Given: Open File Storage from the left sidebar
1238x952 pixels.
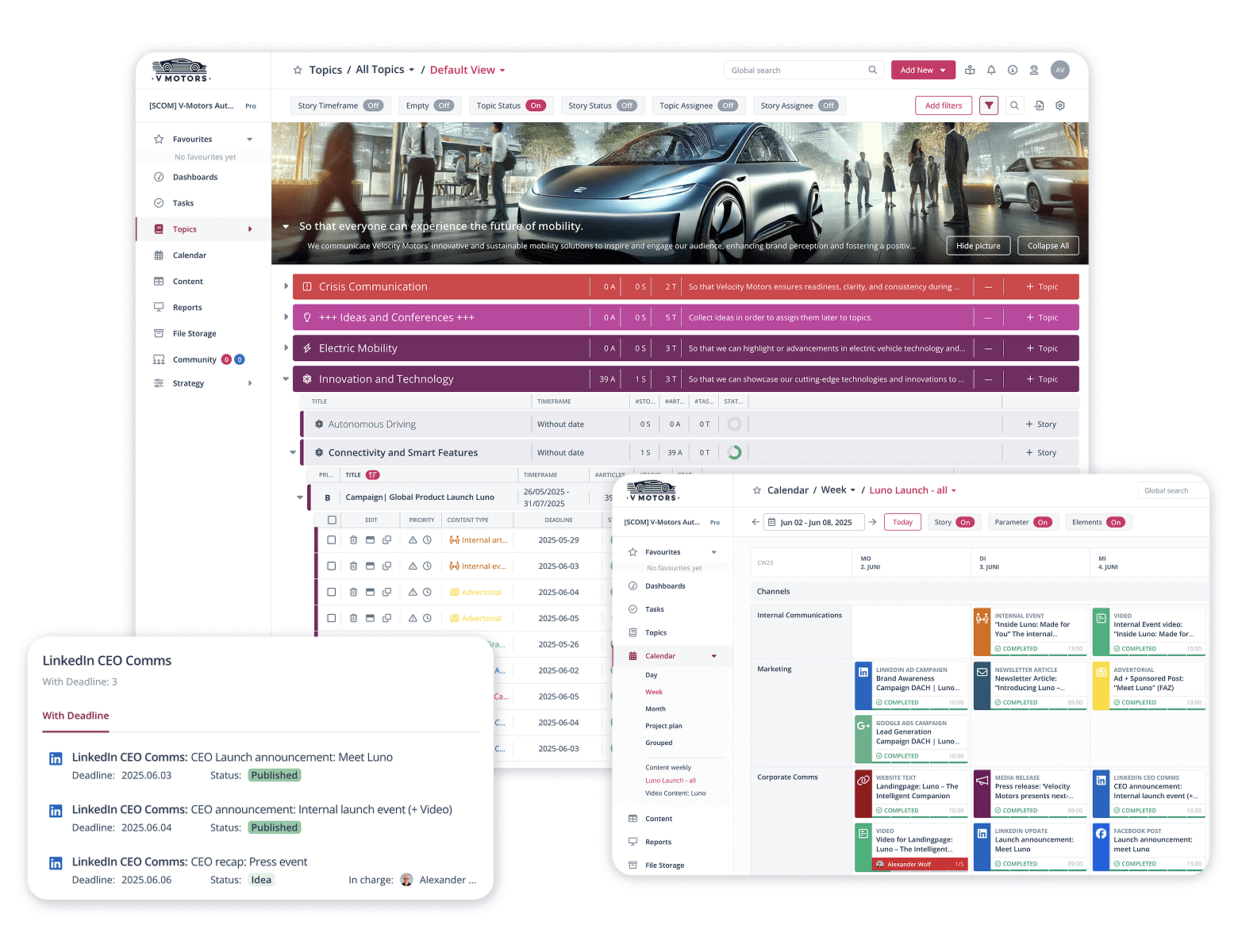Looking at the screenshot, I should (x=193, y=333).
